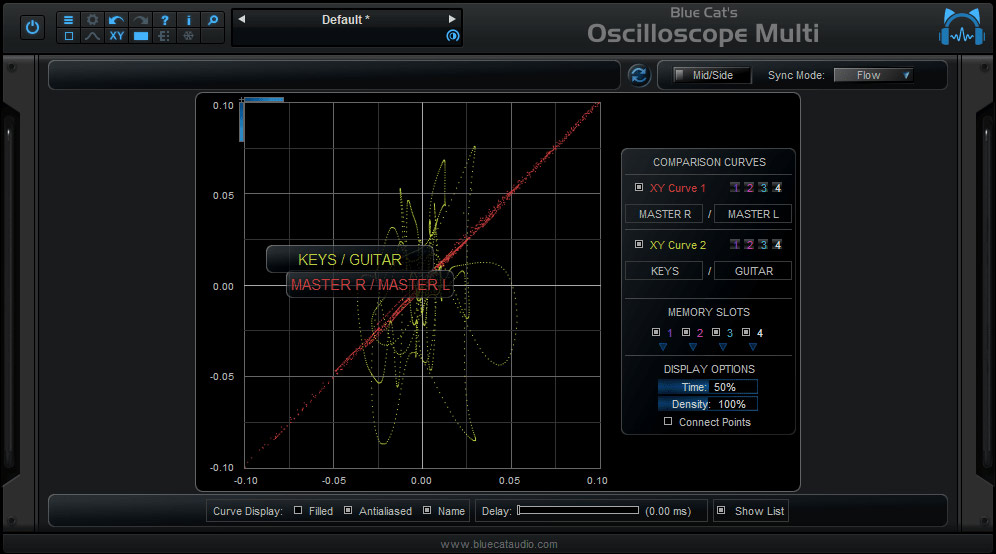Go to next preset arrow
This screenshot has height=554, width=996.
[x=452, y=19]
